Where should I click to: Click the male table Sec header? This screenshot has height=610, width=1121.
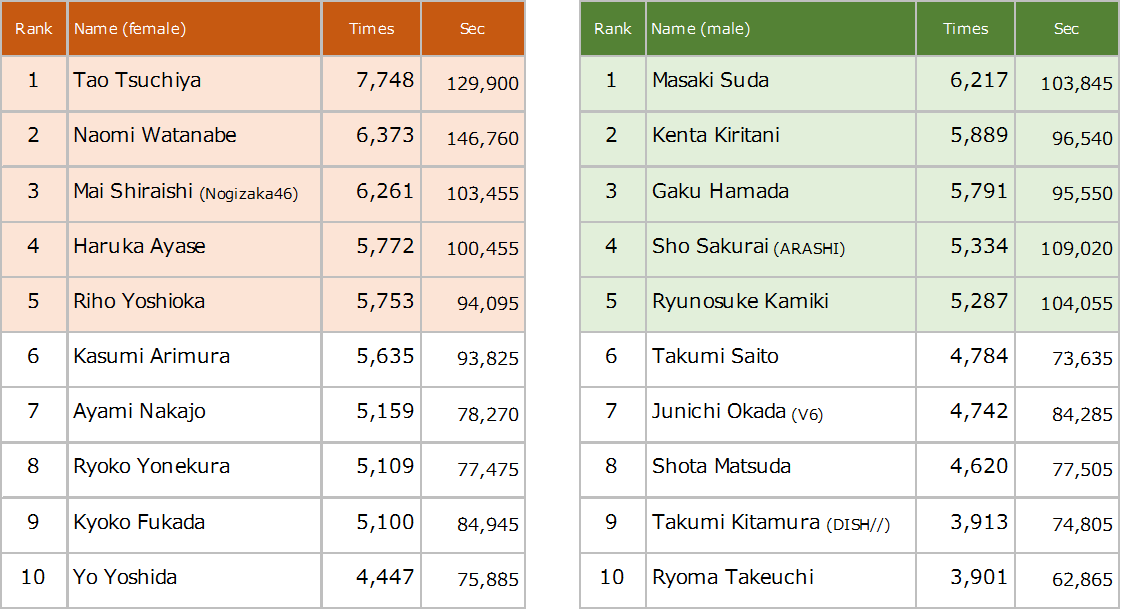point(1066,29)
